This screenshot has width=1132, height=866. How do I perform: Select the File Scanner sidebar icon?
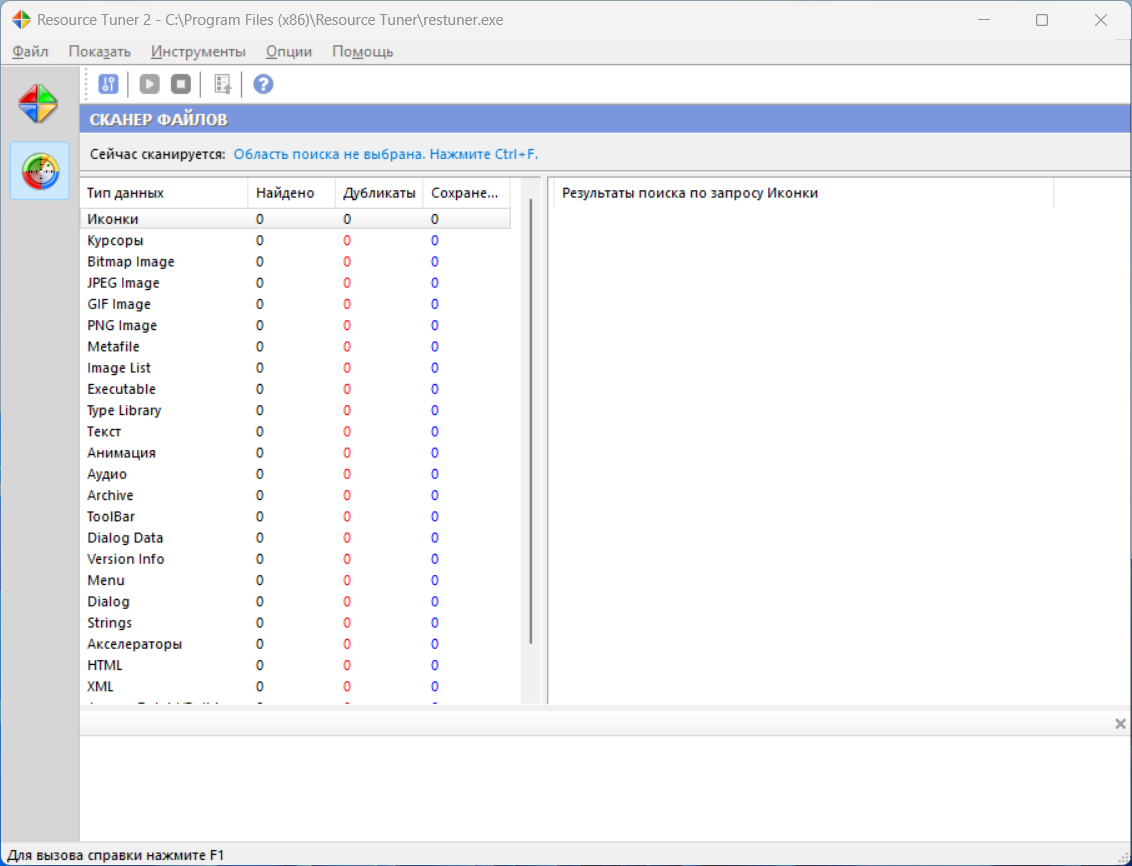click(x=40, y=171)
